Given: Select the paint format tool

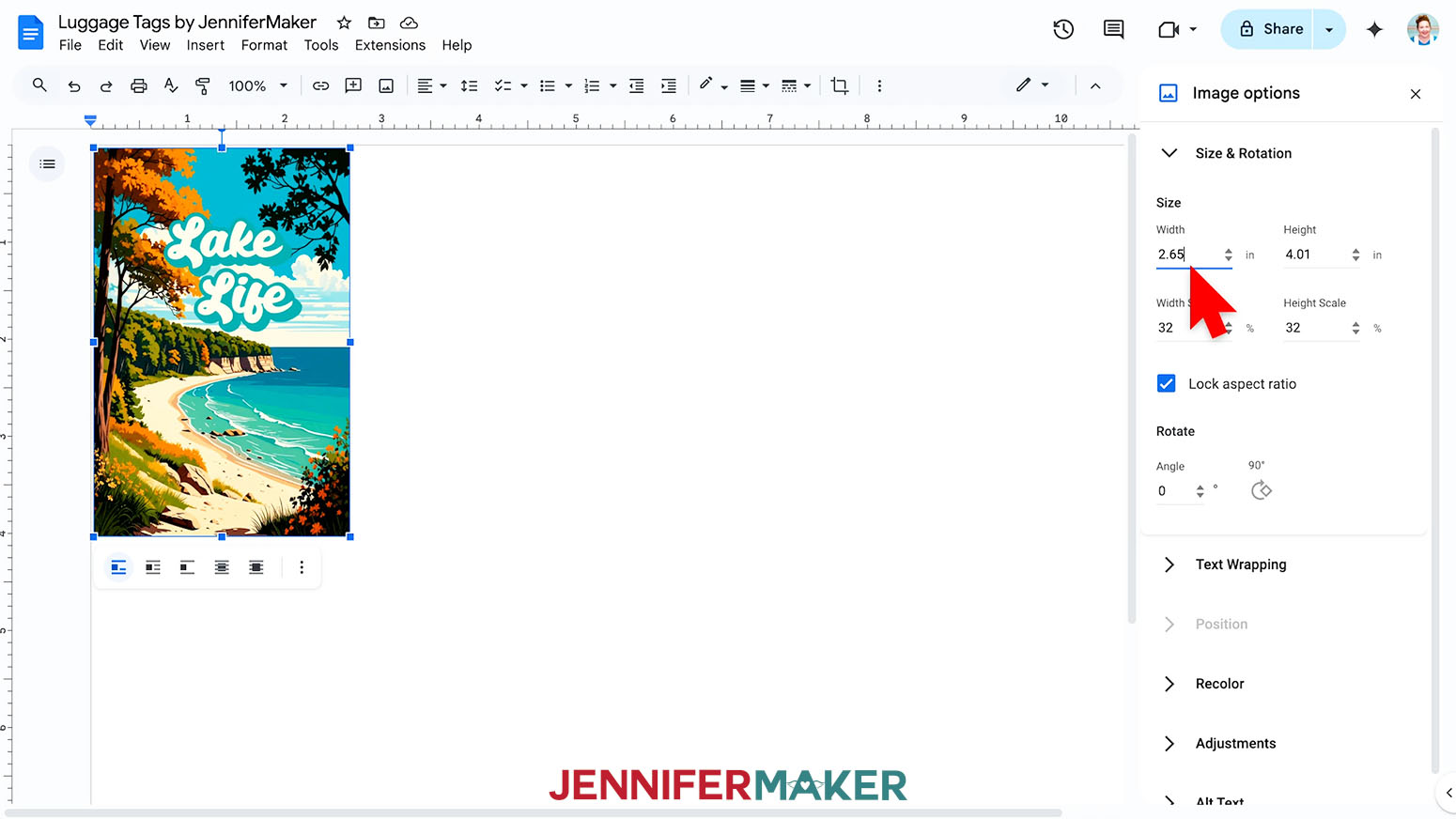Looking at the screenshot, I should (x=203, y=85).
